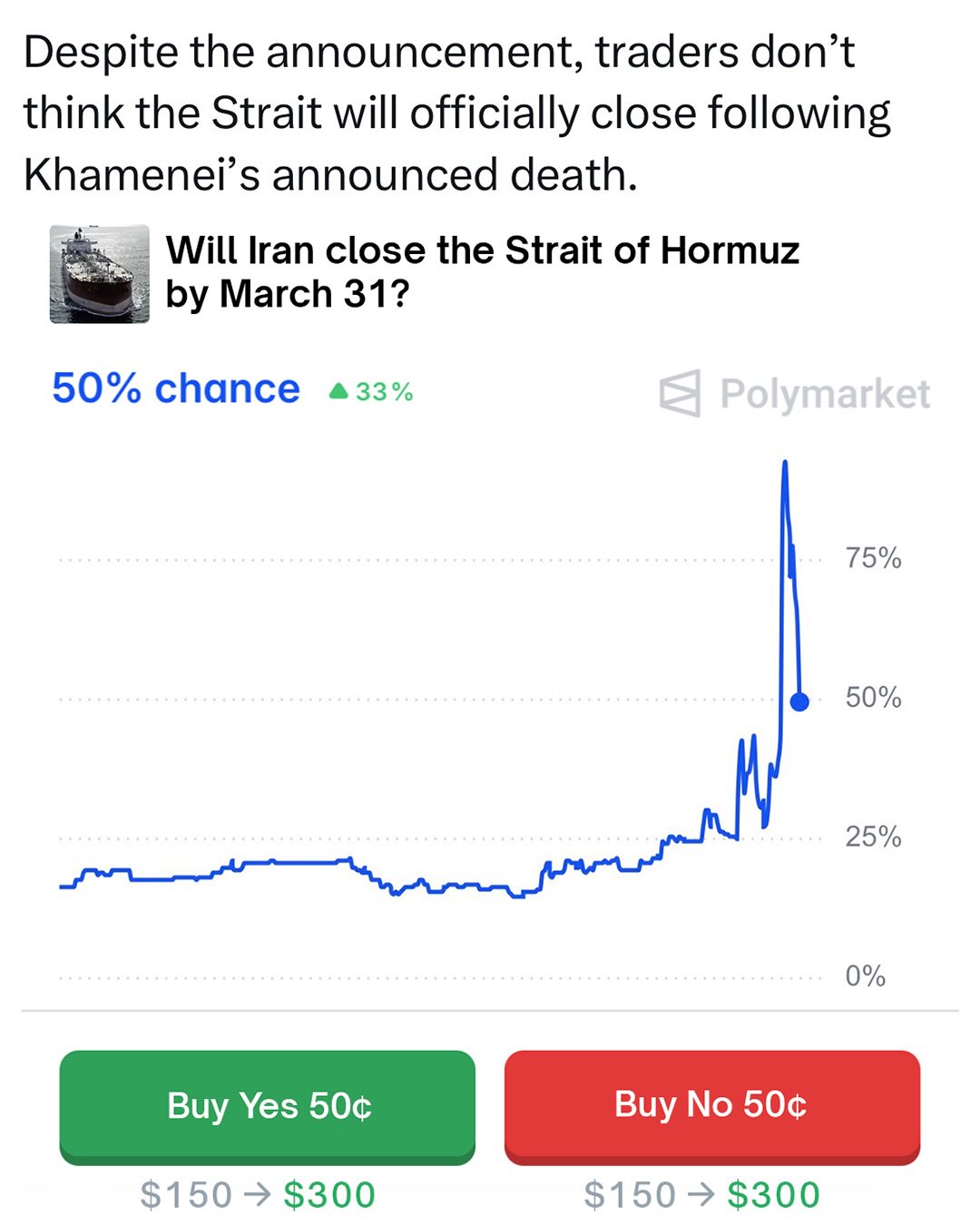Screen dimensions: 980x1225
Task: Open the Strait of Hormuz market title
Action: (x=481, y=271)
